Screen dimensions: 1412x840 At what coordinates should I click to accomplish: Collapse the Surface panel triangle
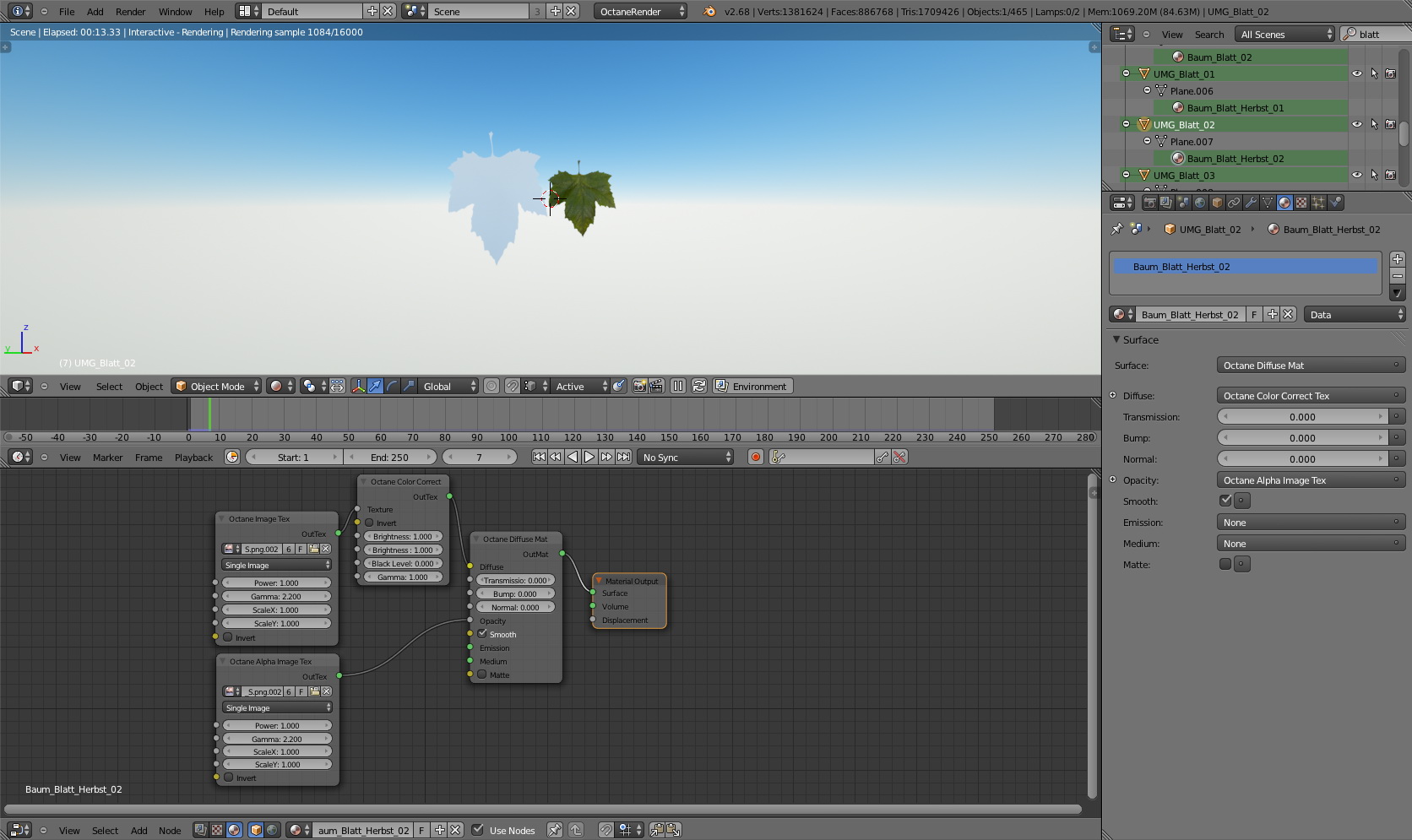coord(1116,339)
